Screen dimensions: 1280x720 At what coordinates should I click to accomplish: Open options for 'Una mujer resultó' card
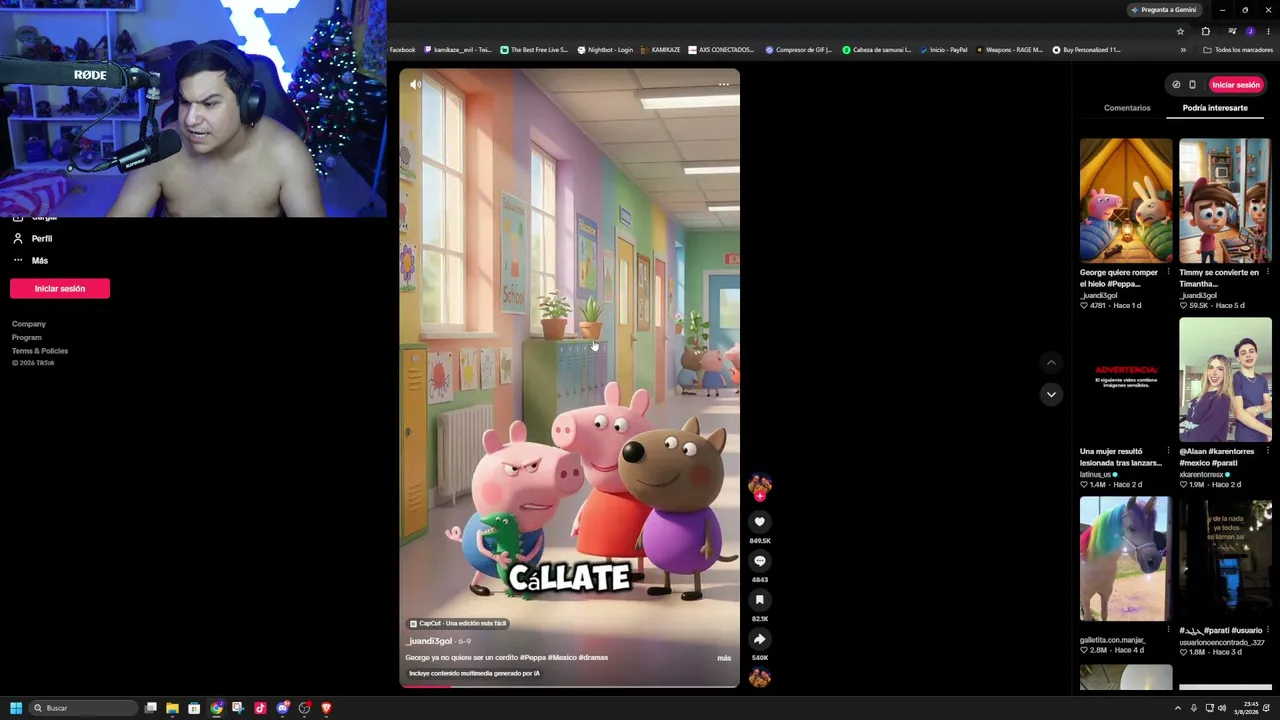(1168, 451)
